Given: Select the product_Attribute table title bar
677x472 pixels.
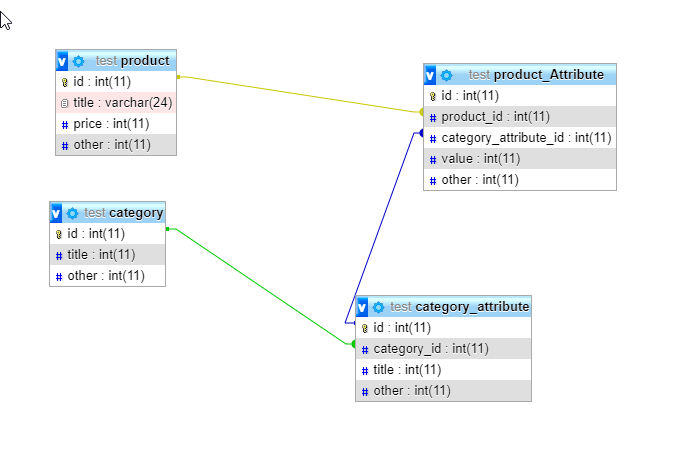Looking at the screenshot, I should click(x=535, y=75).
